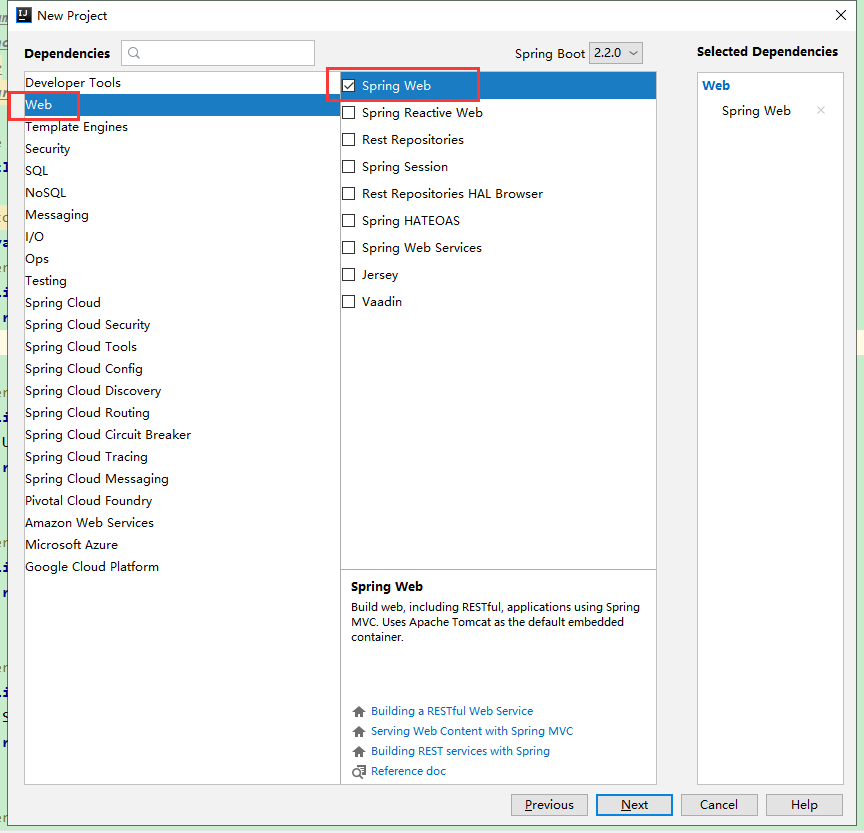This screenshot has width=864, height=833.
Task: Open Serving Web Content with Spring MVC link
Action: [x=472, y=731]
